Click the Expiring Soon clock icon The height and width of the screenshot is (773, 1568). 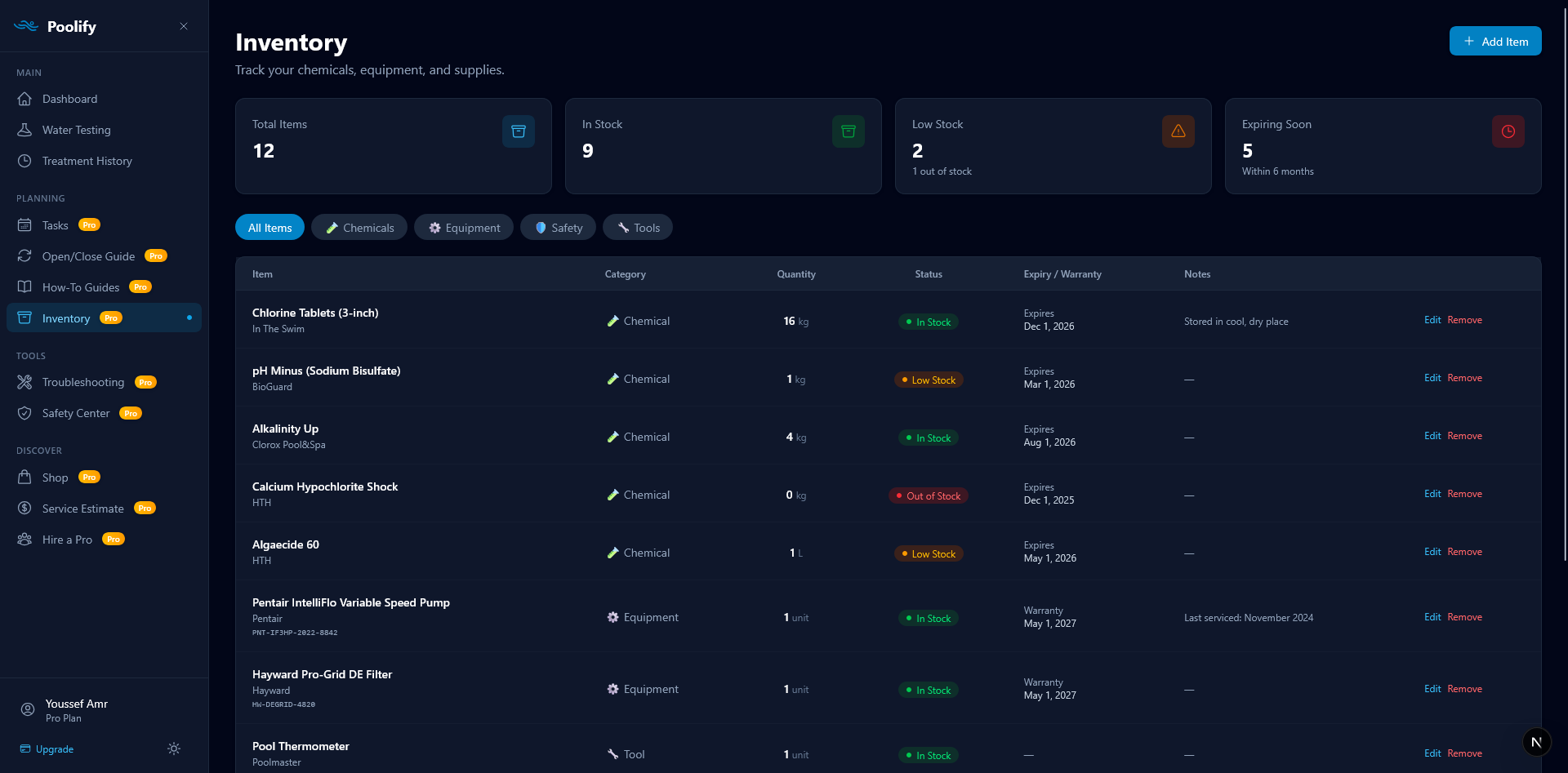pyautogui.click(x=1508, y=131)
